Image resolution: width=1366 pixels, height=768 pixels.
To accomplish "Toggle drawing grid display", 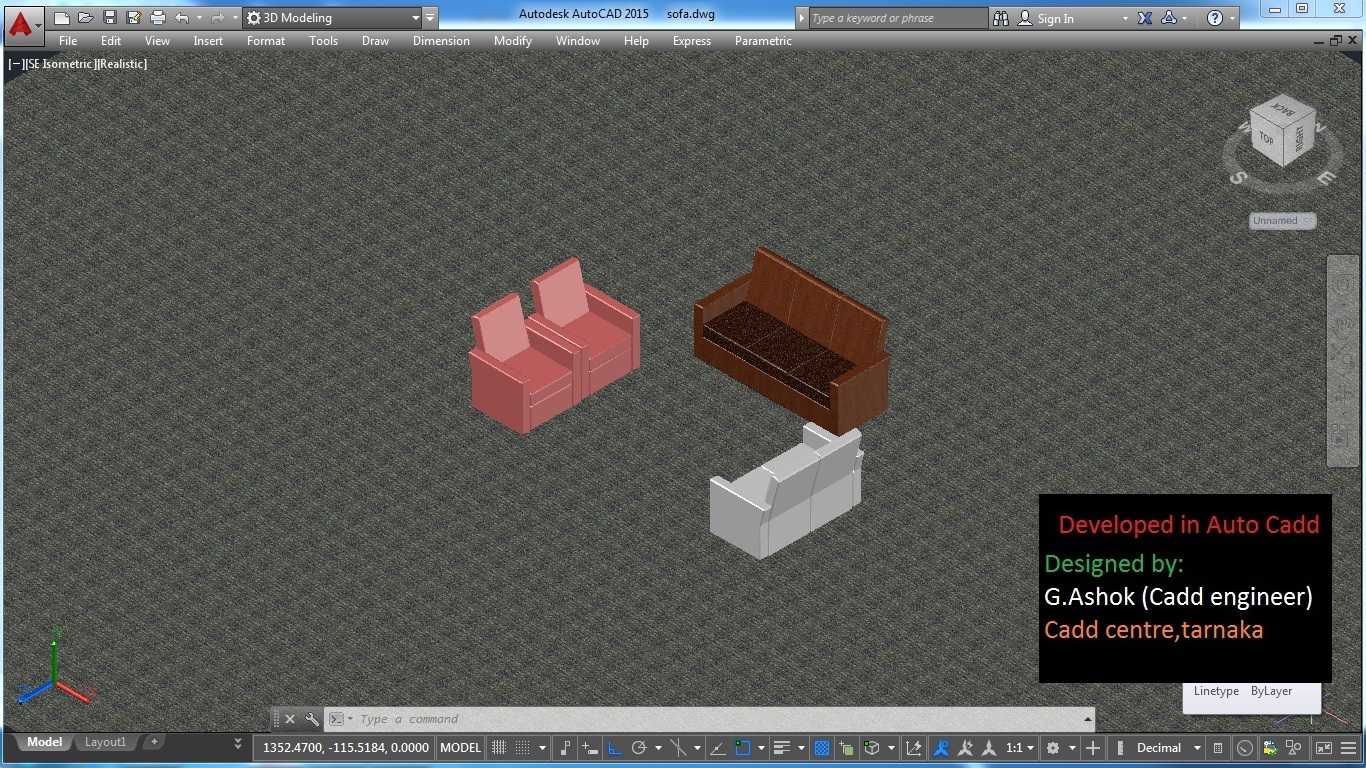I will point(499,747).
